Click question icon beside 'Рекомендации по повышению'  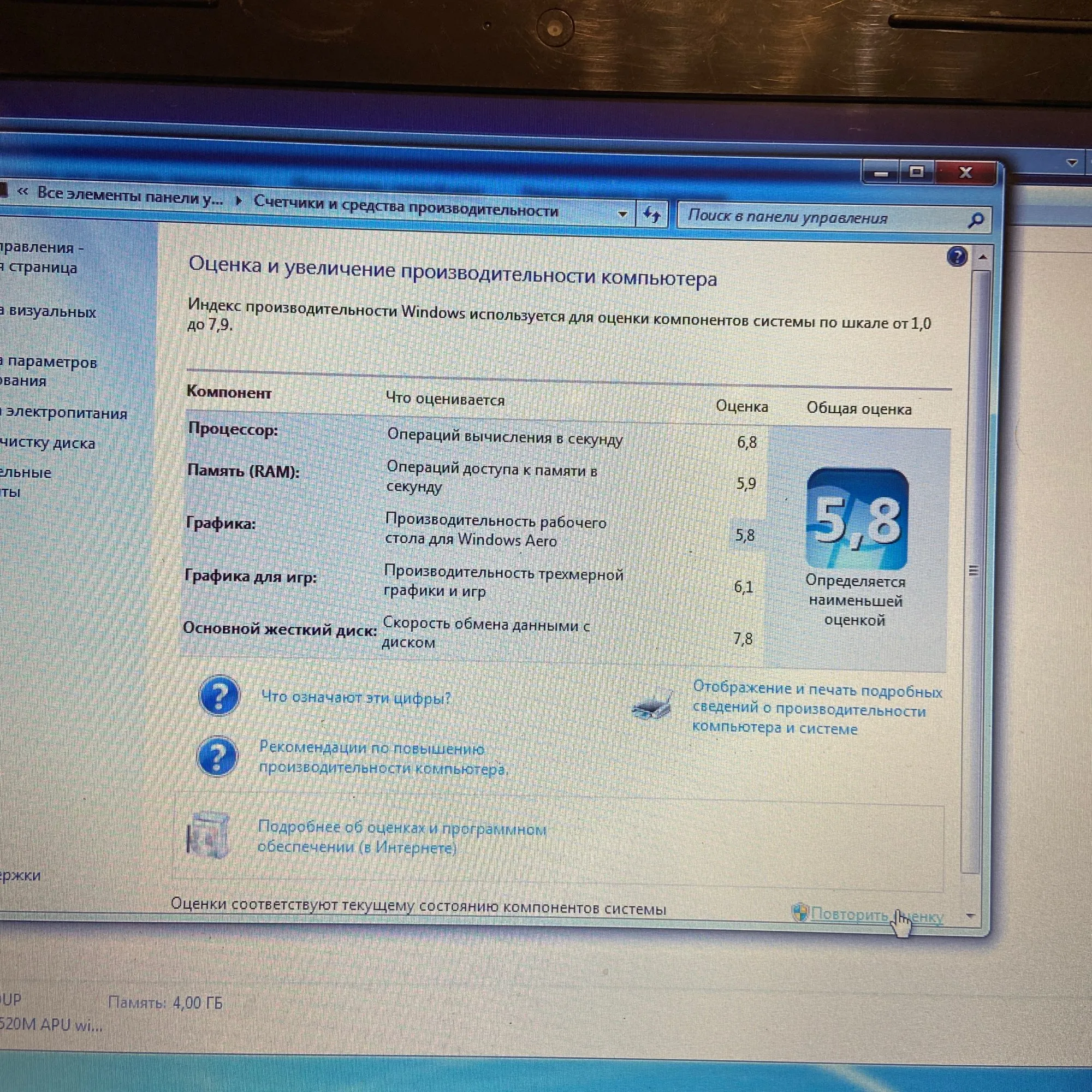(x=217, y=756)
